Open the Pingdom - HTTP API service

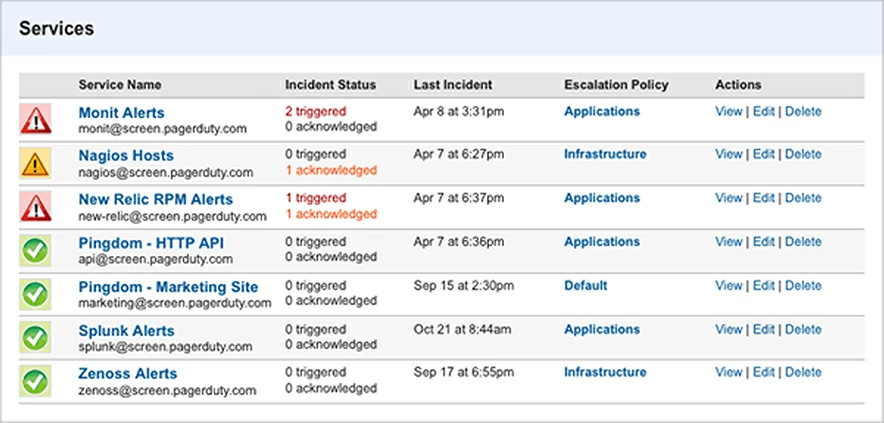tap(151, 243)
